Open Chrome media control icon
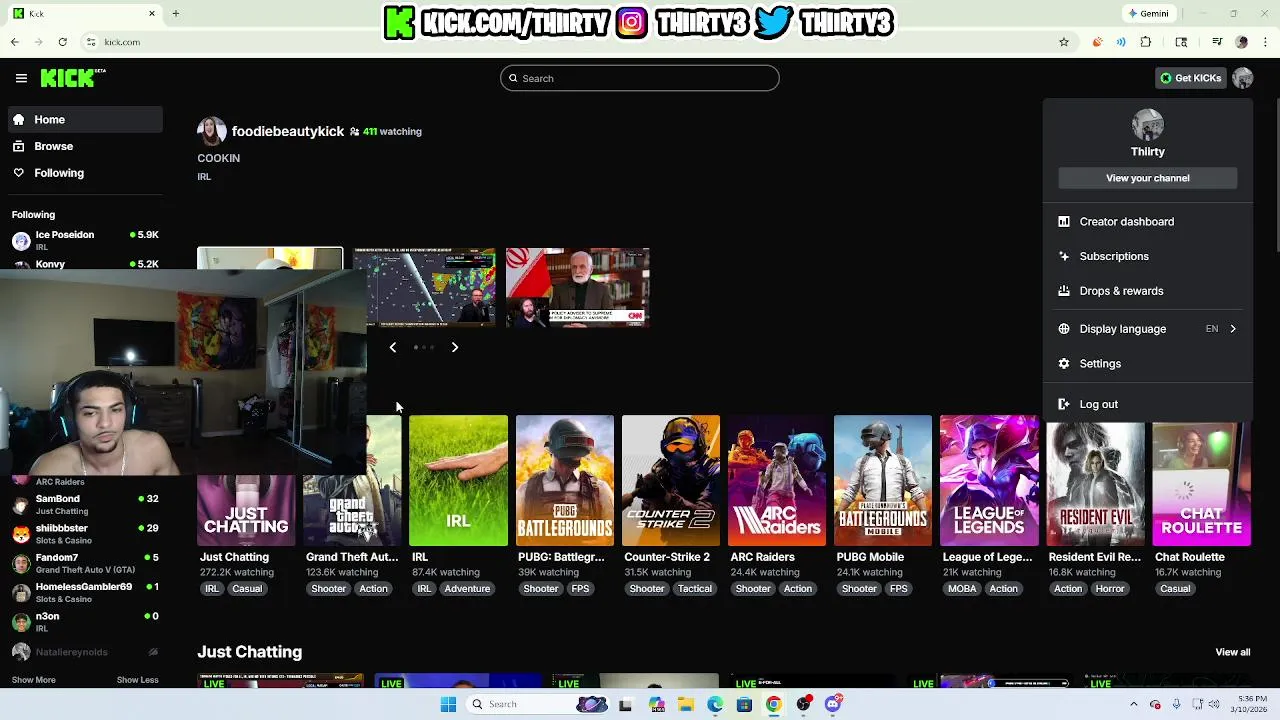 1217,42
